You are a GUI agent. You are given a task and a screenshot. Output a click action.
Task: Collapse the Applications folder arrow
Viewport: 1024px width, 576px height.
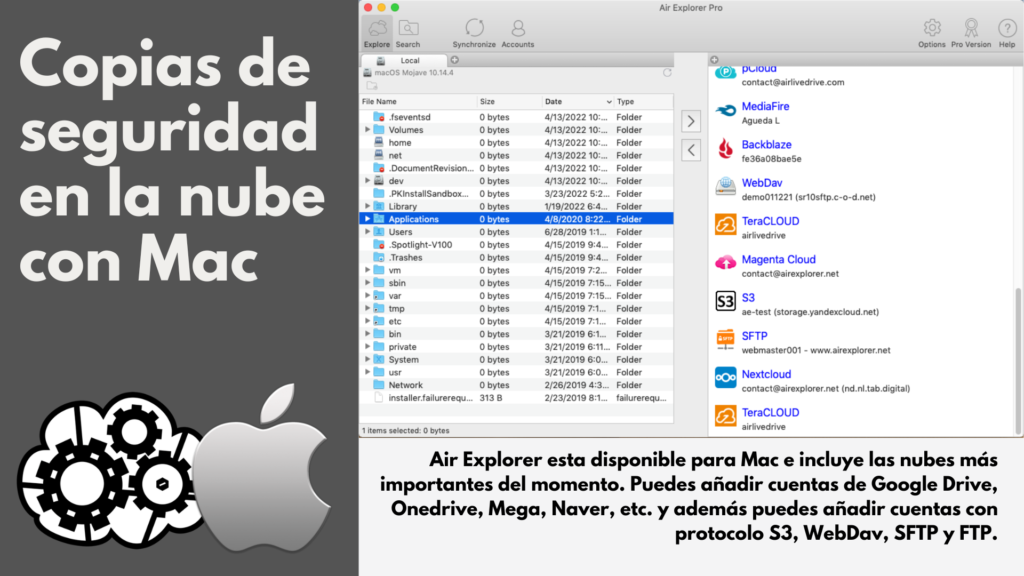coord(368,219)
